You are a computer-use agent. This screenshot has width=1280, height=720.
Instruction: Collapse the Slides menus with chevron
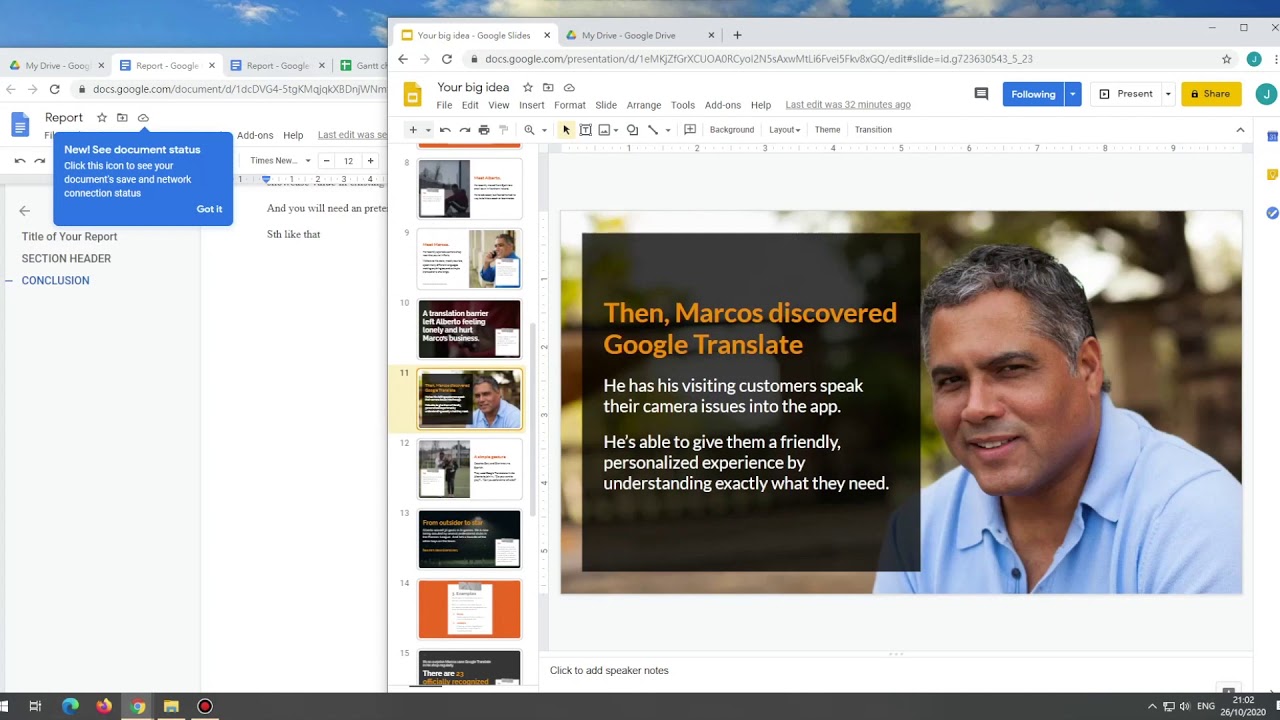[1240, 130]
